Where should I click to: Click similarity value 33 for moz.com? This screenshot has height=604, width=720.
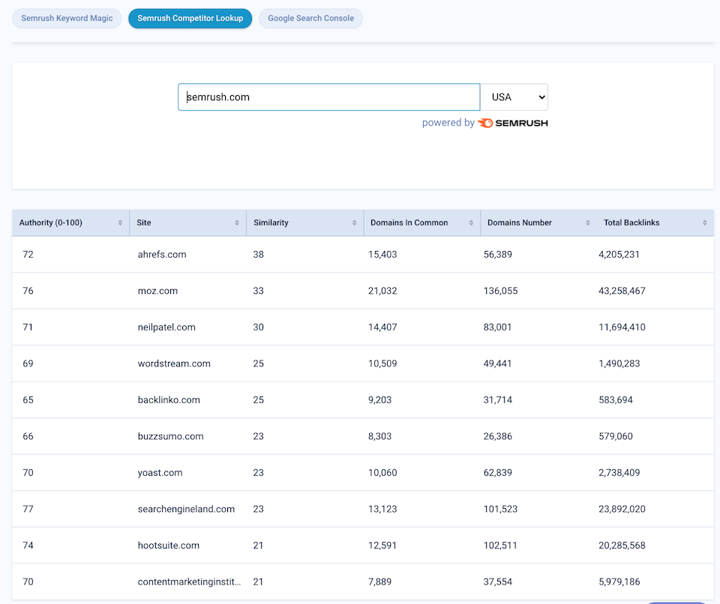259,291
